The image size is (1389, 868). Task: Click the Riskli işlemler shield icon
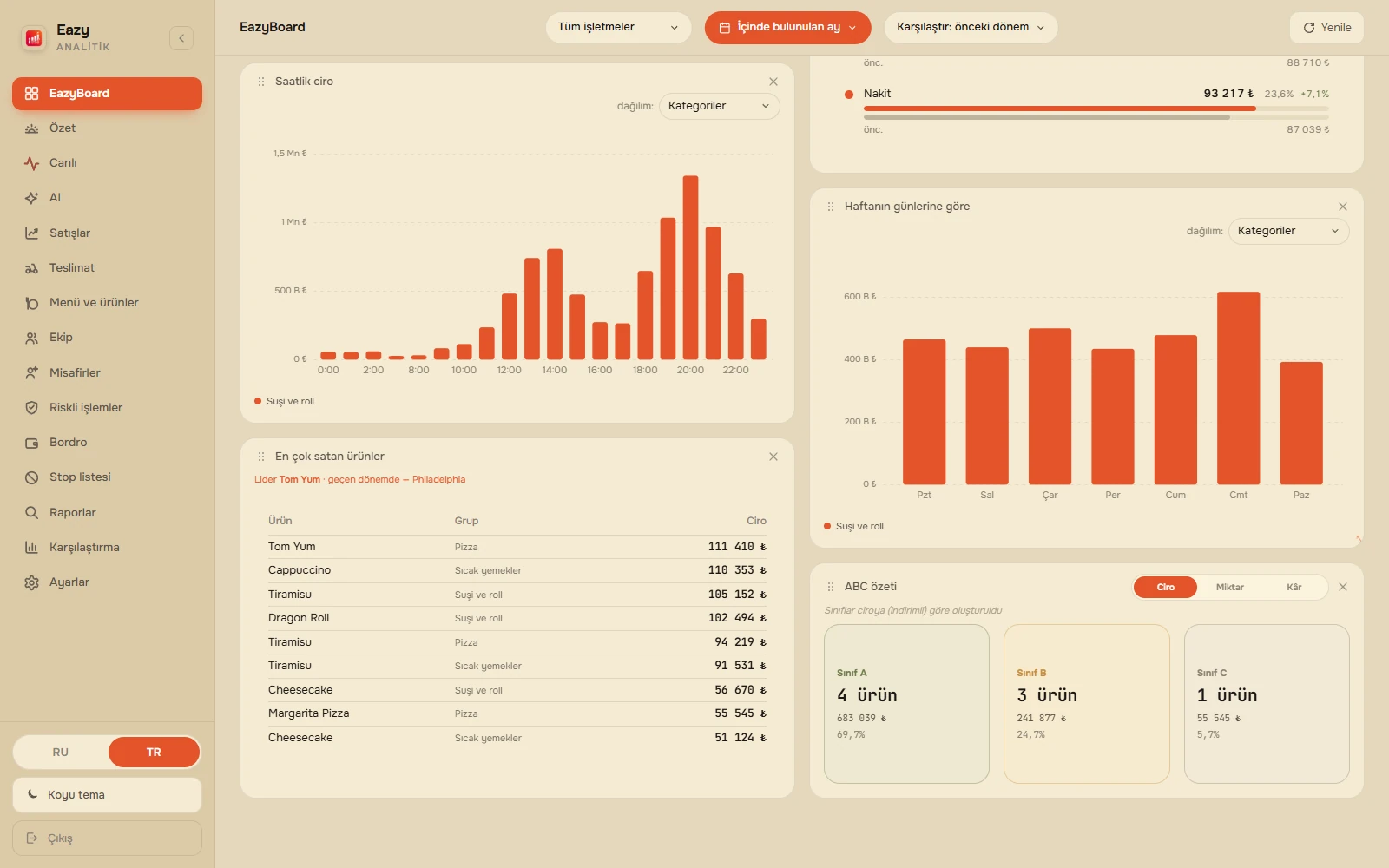coord(32,408)
